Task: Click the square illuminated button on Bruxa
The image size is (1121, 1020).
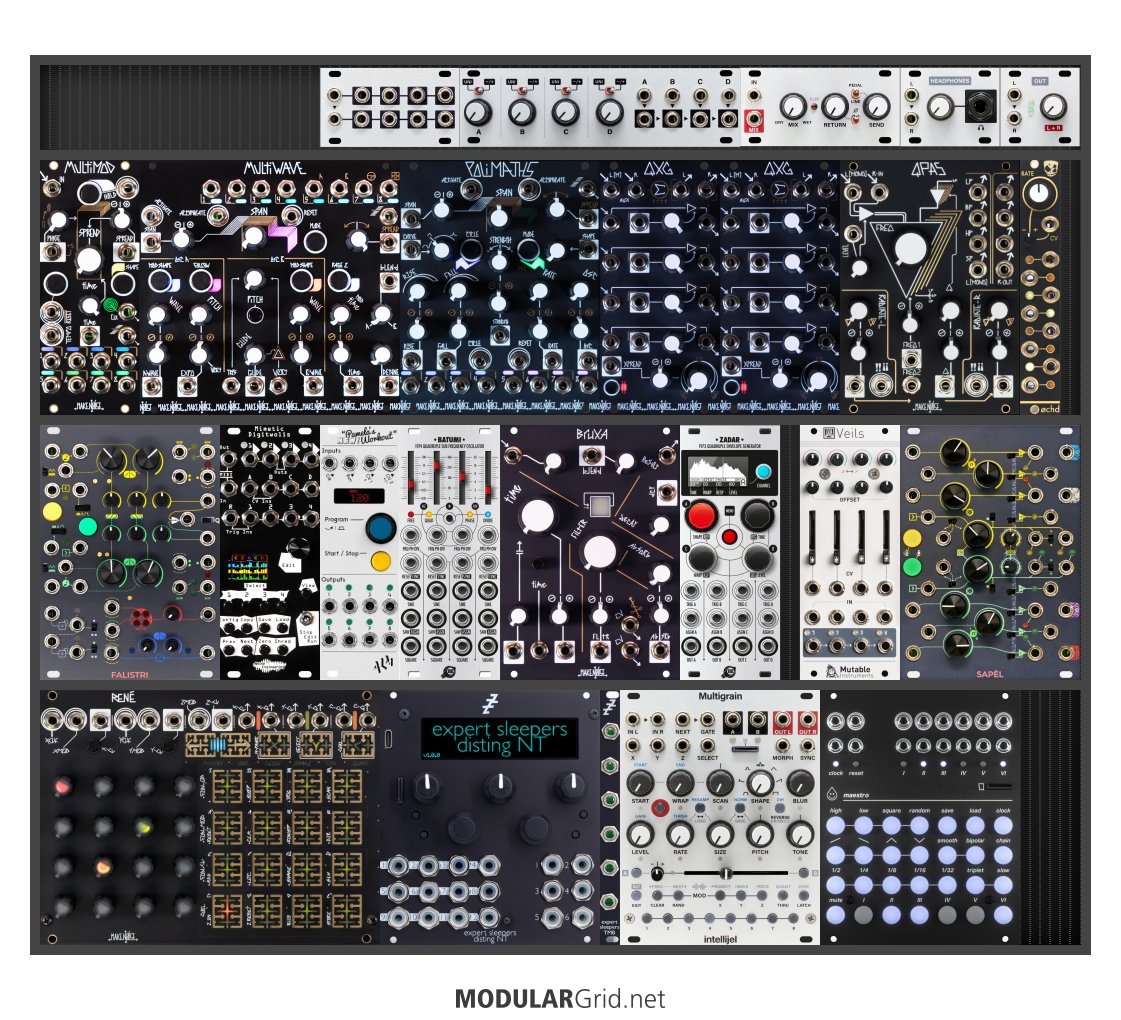Action: (x=600, y=505)
